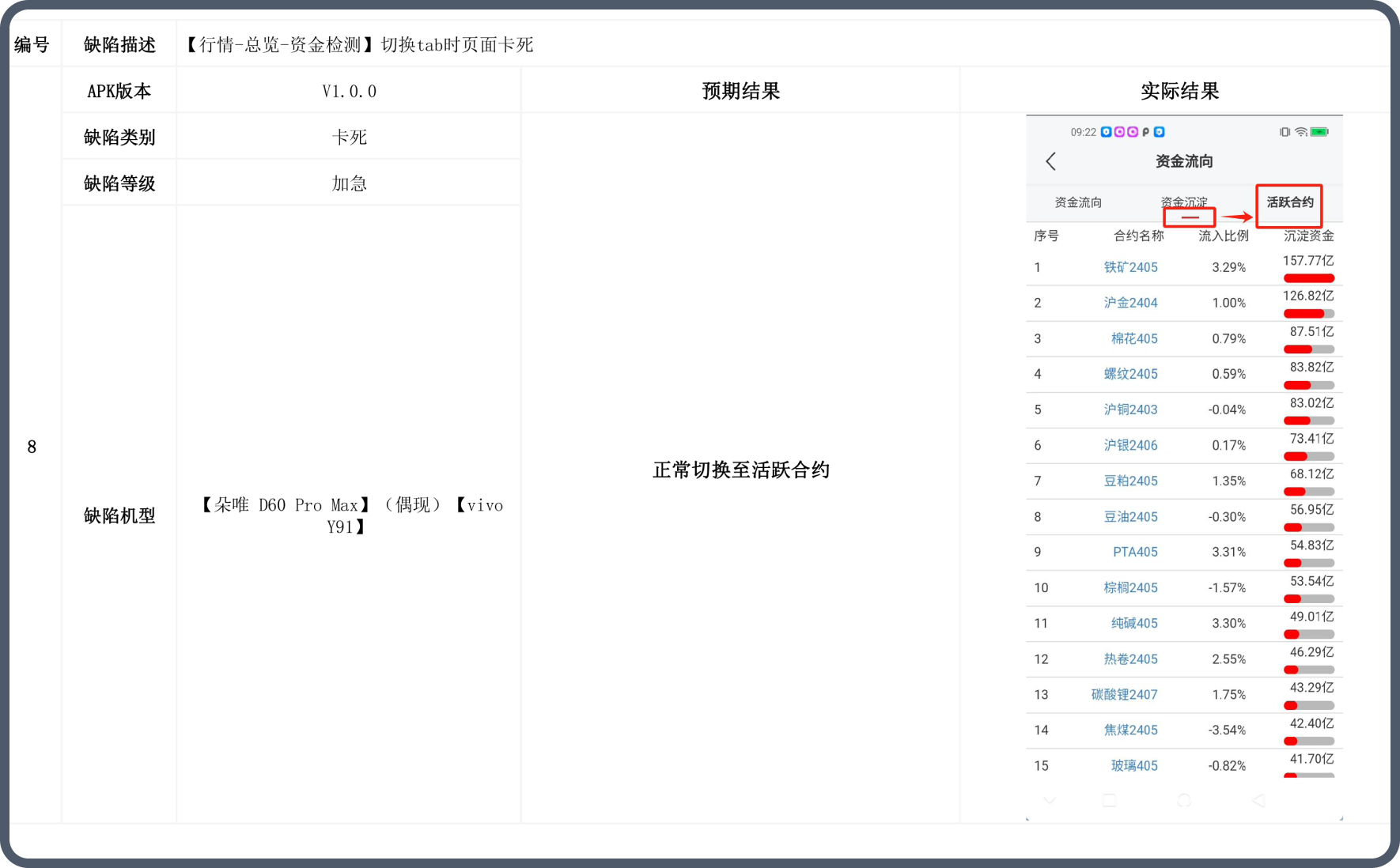Viewport: 1400px width, 868px height.
Task: Click the red bar under 157.77亿
Action: (x=1308, y=278)
